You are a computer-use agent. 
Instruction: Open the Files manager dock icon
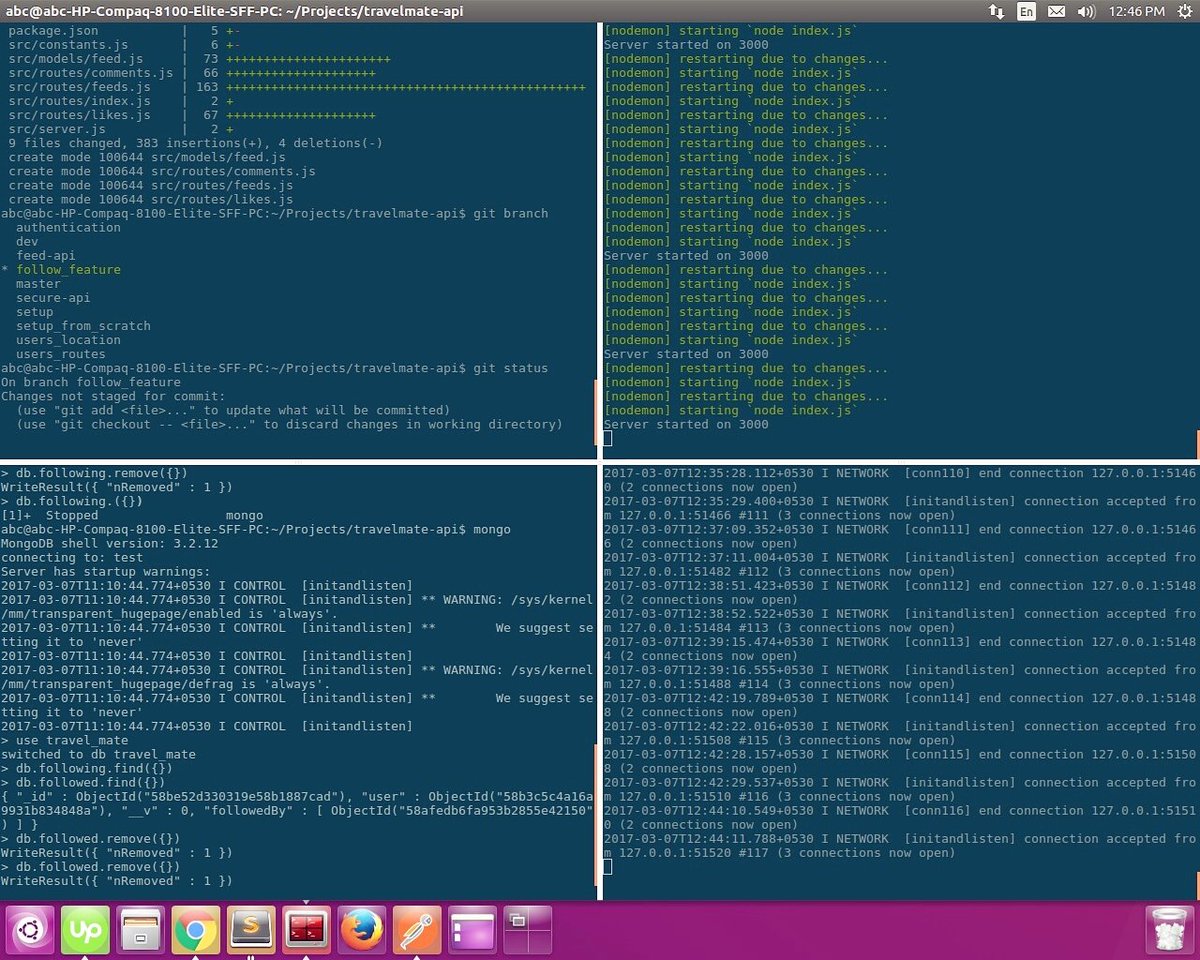140,932
